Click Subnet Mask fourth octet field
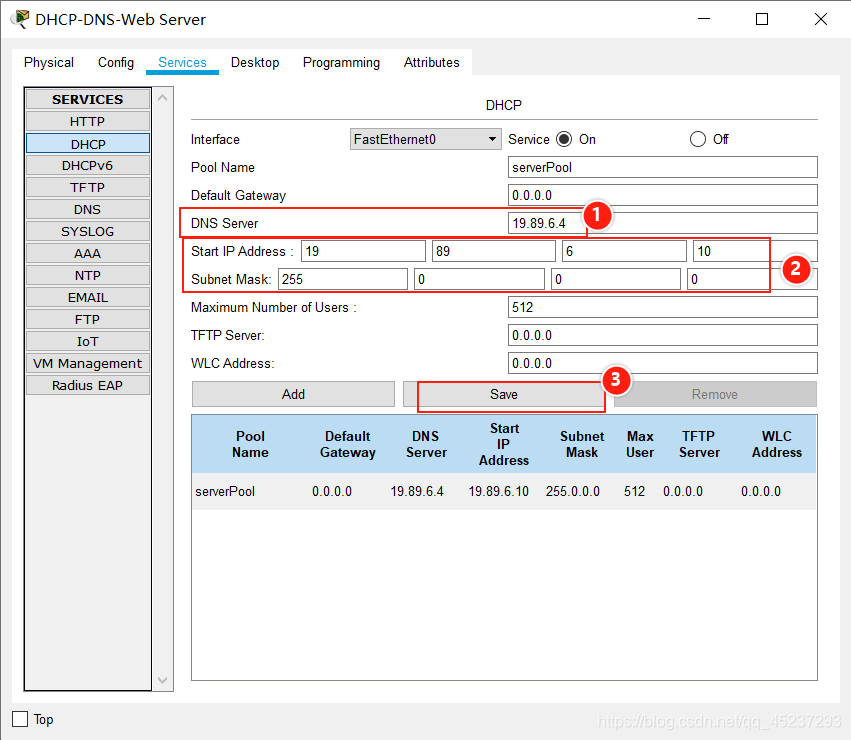The width and height of the screenshot is (851, 740). tap(752, 280)
